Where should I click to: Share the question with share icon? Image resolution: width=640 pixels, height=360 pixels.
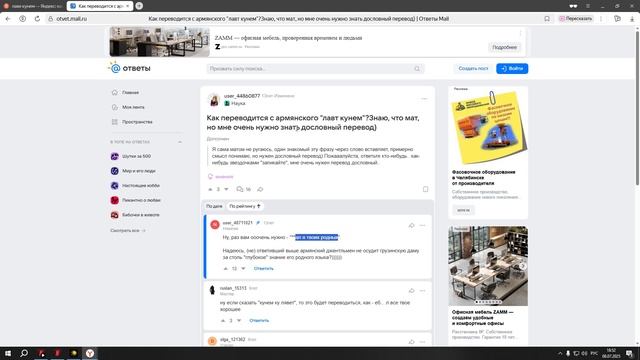pyautogui.click(x=260, y=189)
